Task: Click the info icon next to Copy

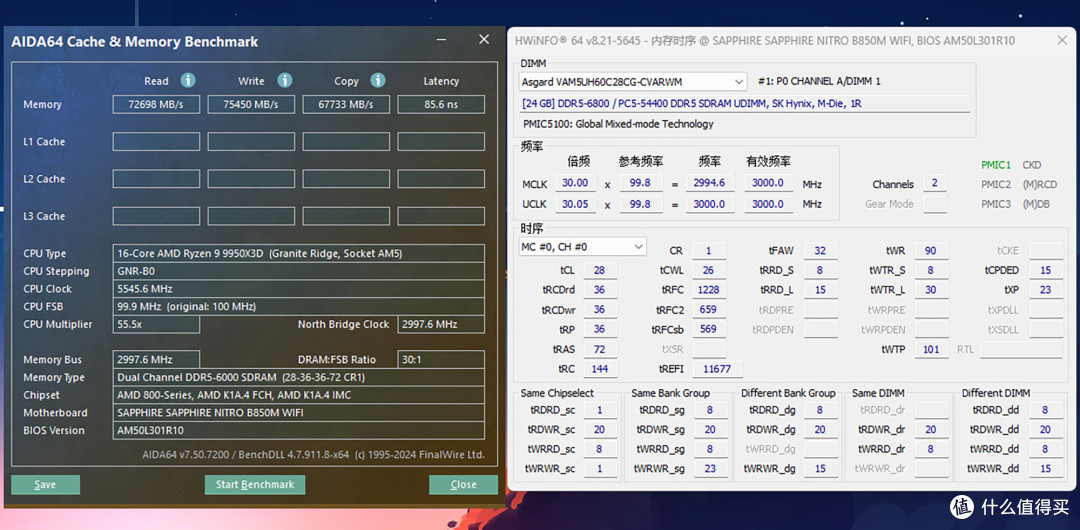Action: tap(377, 81)
